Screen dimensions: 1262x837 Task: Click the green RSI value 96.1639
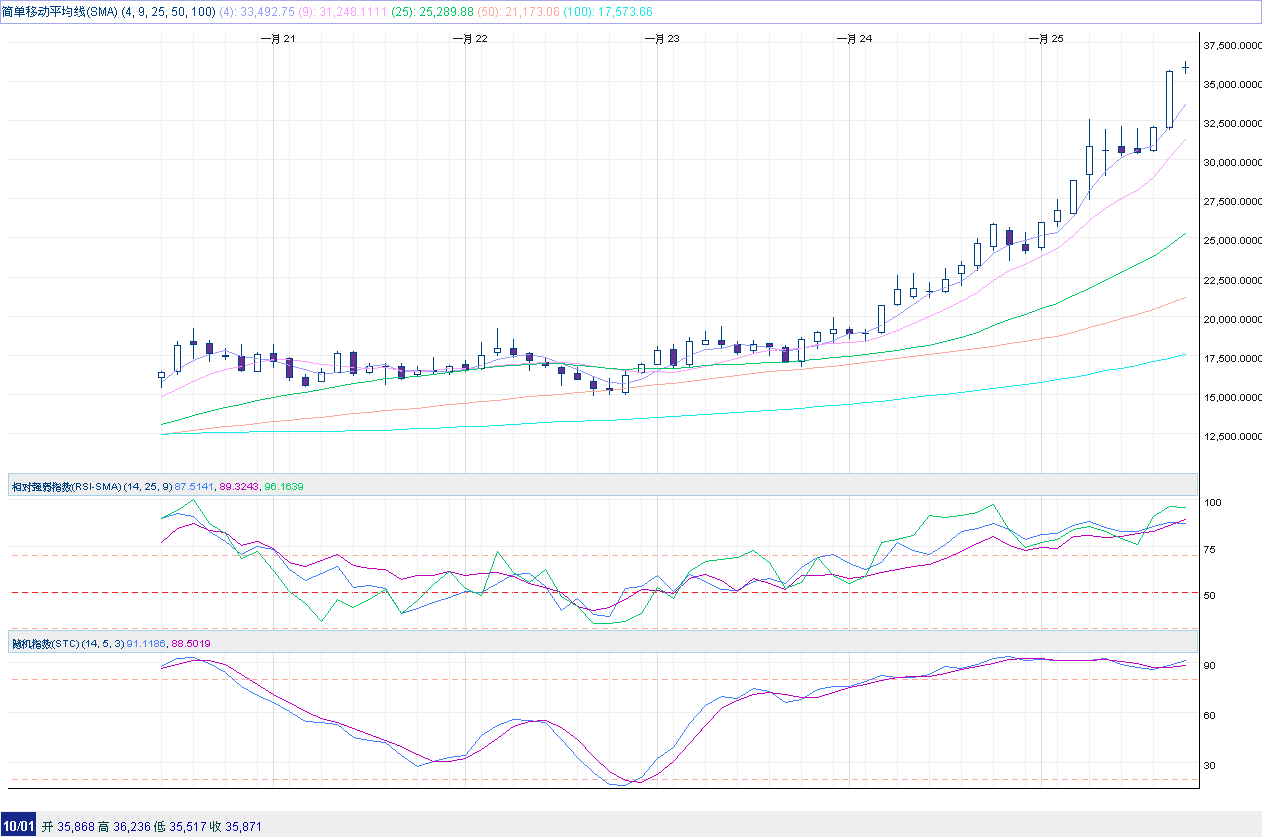[x=284, y=486]
